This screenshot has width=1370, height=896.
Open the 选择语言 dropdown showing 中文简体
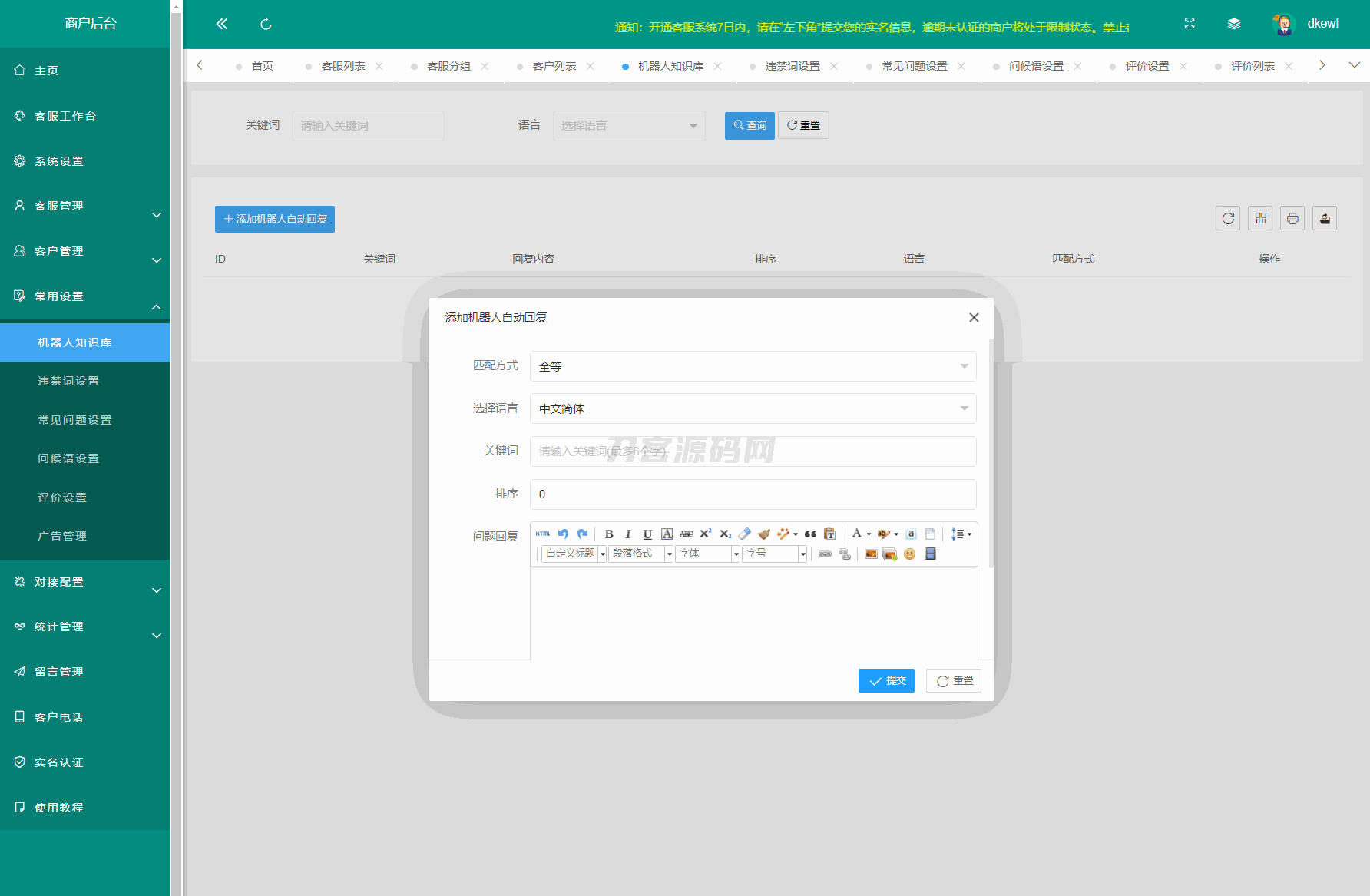tap(753, 408)
